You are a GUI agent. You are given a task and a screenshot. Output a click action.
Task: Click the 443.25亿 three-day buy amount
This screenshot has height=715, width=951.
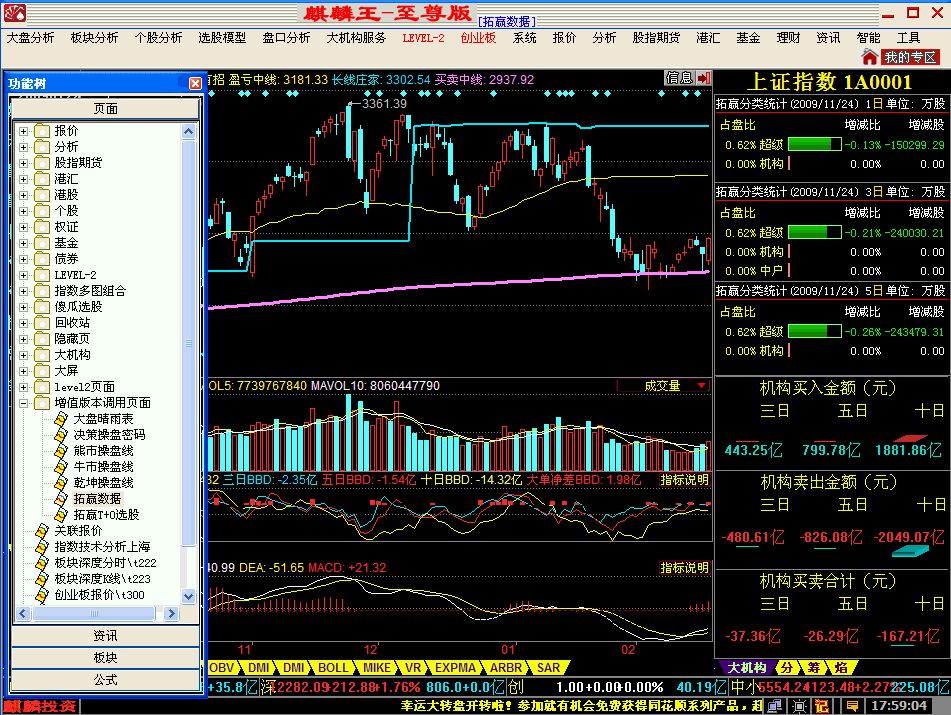click(x=753, y=450)
